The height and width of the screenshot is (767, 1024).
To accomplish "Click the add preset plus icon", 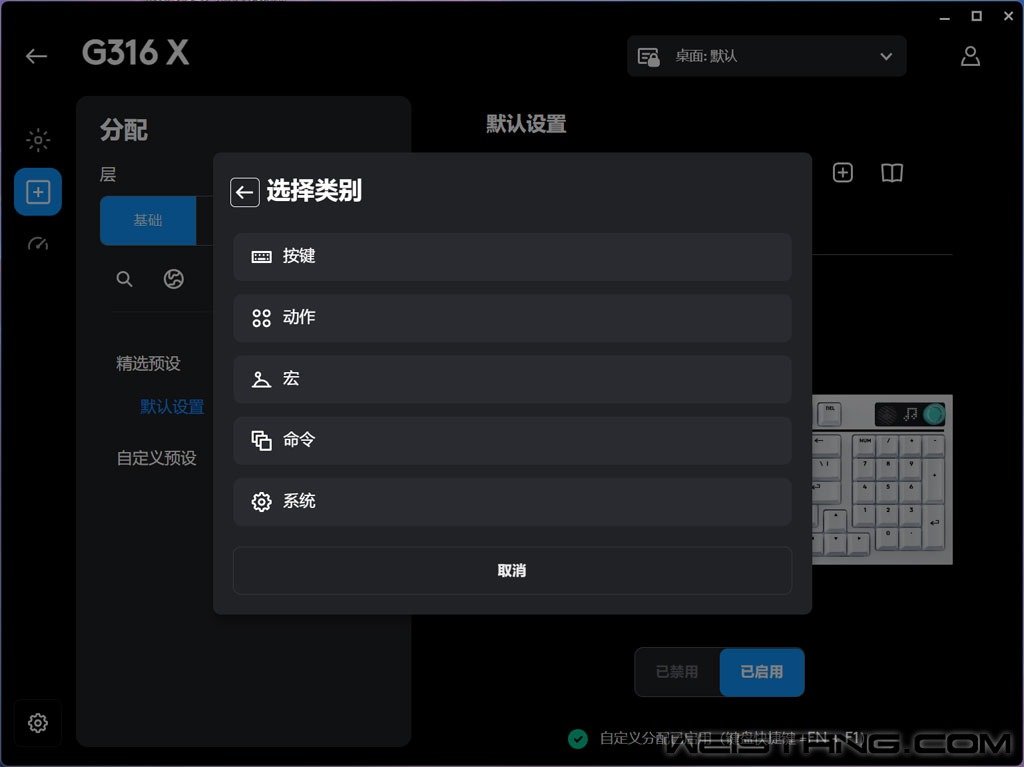I will 842,173.
